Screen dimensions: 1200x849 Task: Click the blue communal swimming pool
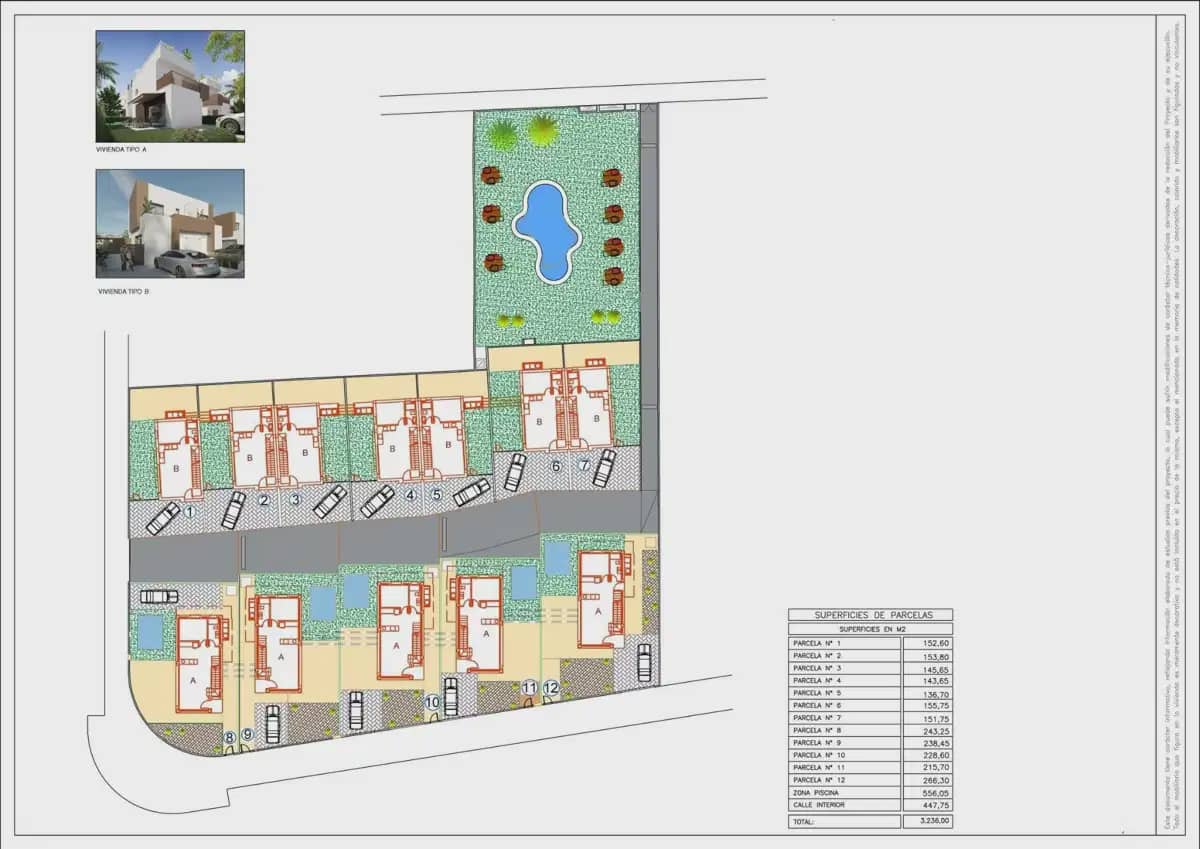pyautogui.click(x=546, y=232)
